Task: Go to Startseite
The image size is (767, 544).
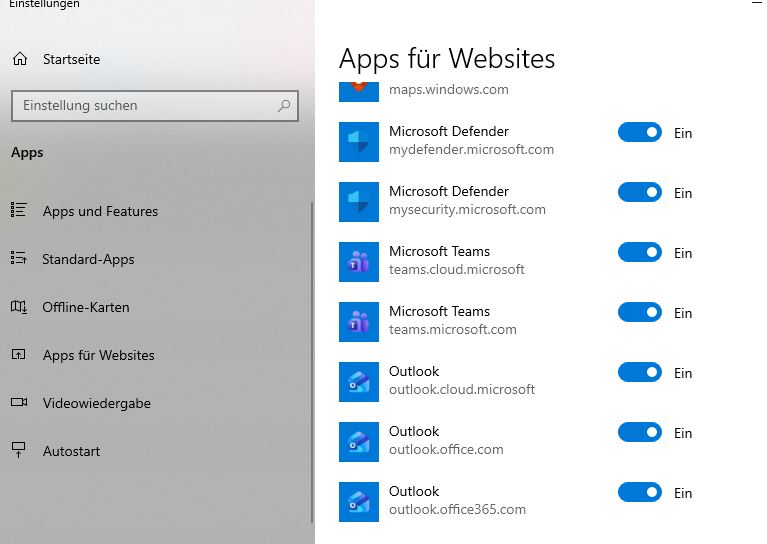Action: pos(71,59)
